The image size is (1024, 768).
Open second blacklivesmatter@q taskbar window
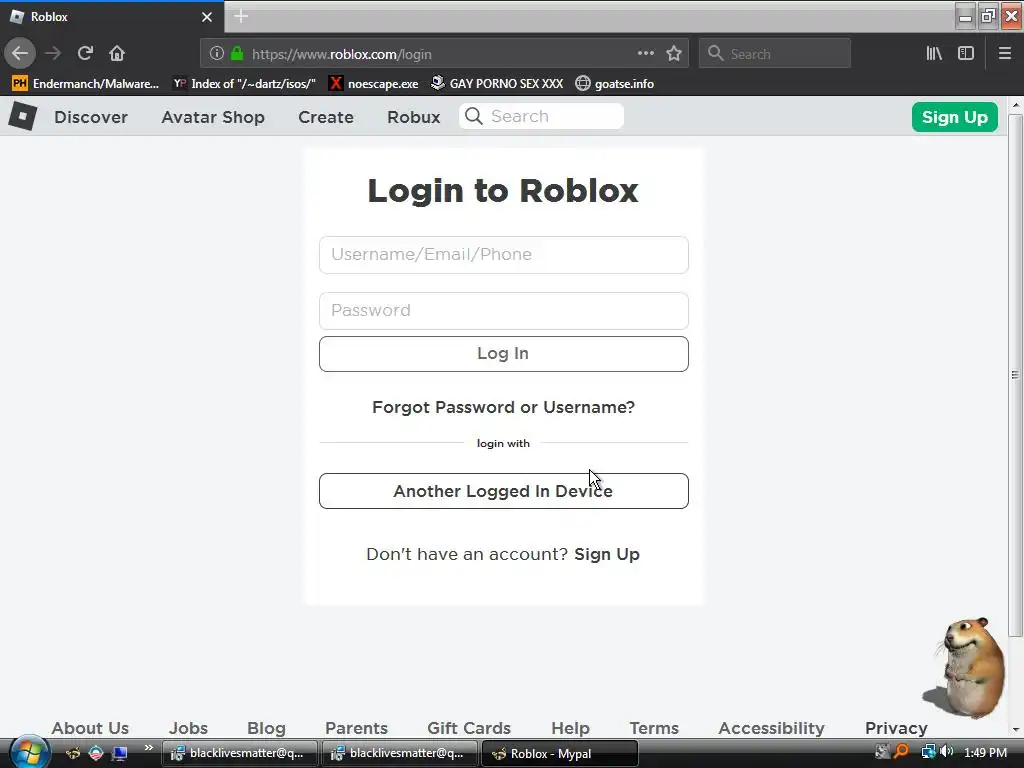(400, 754)
